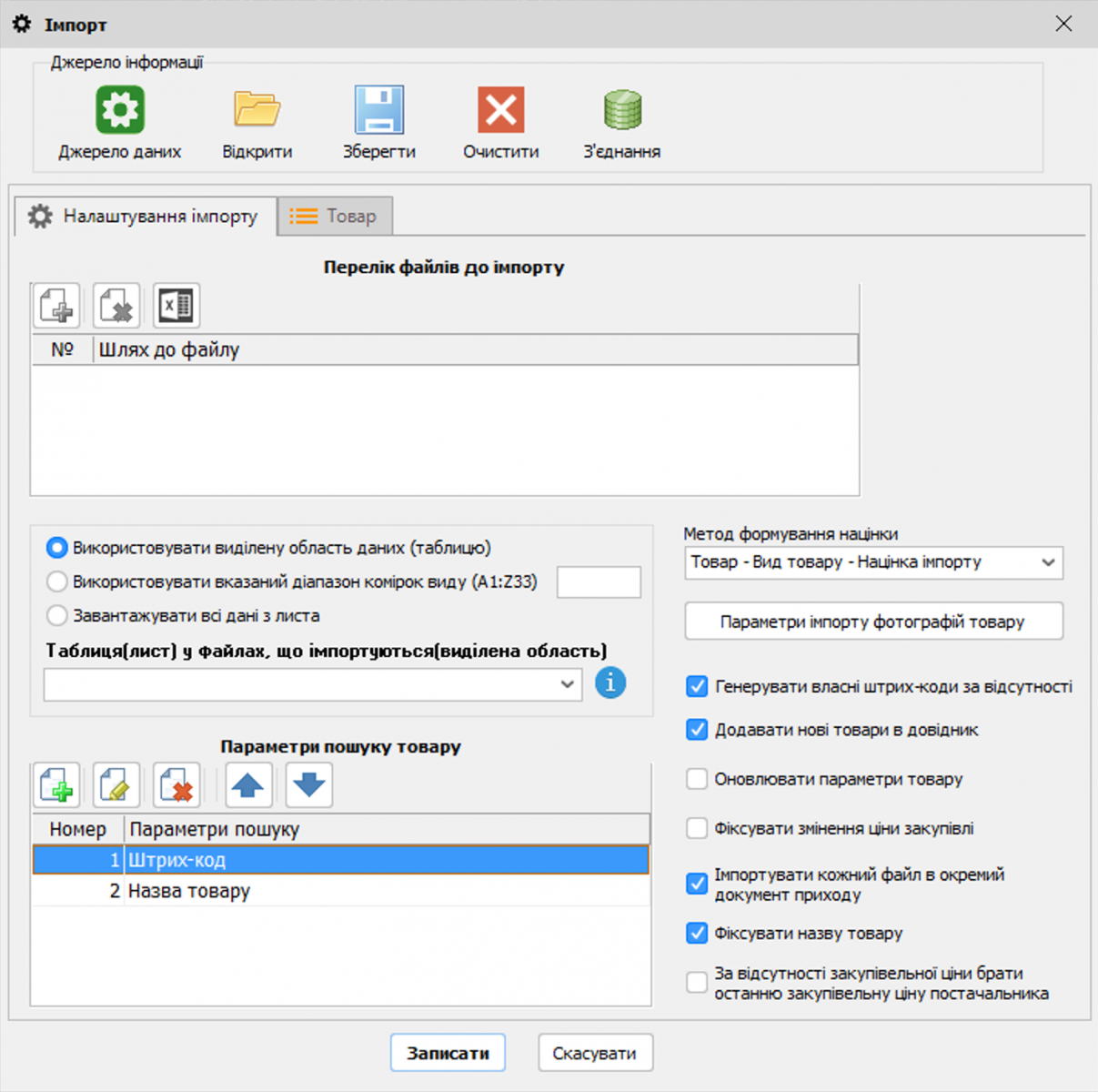
Task: Click the Очистити (clear) icon
Action: 499,108
